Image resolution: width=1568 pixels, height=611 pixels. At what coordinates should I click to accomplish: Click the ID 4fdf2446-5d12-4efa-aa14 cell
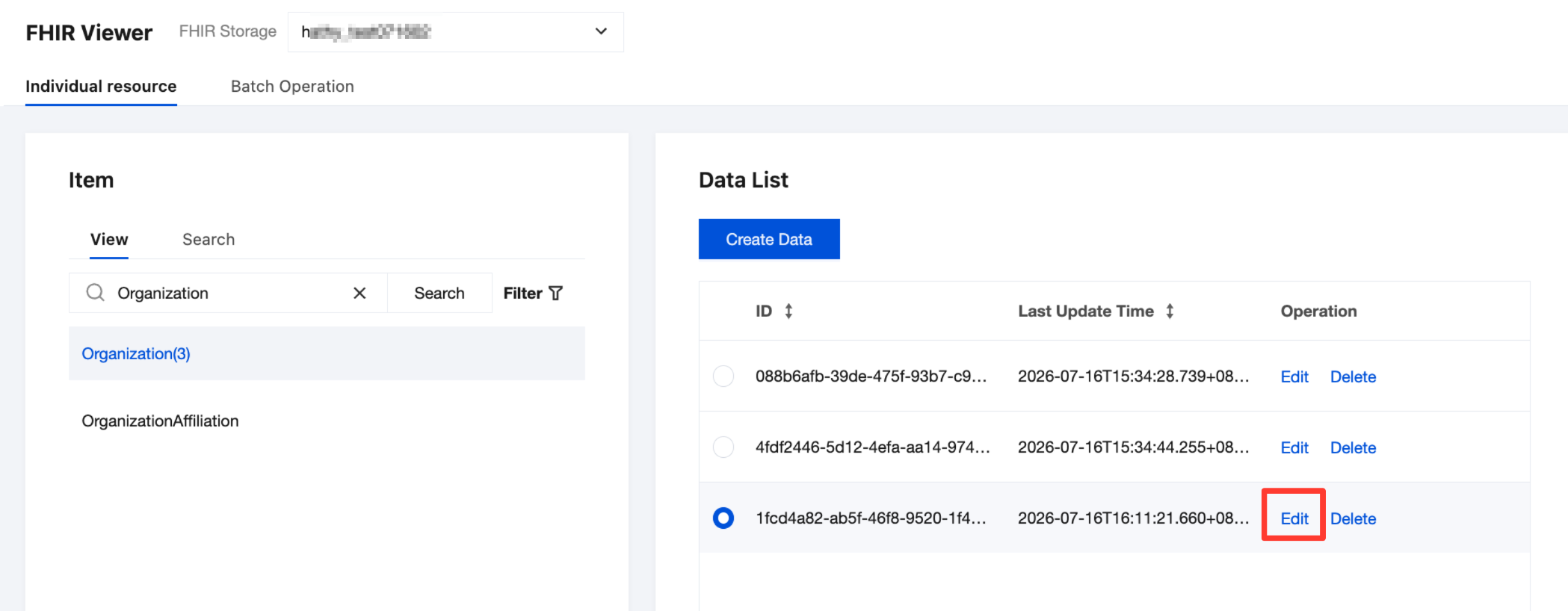coord(872,447)
